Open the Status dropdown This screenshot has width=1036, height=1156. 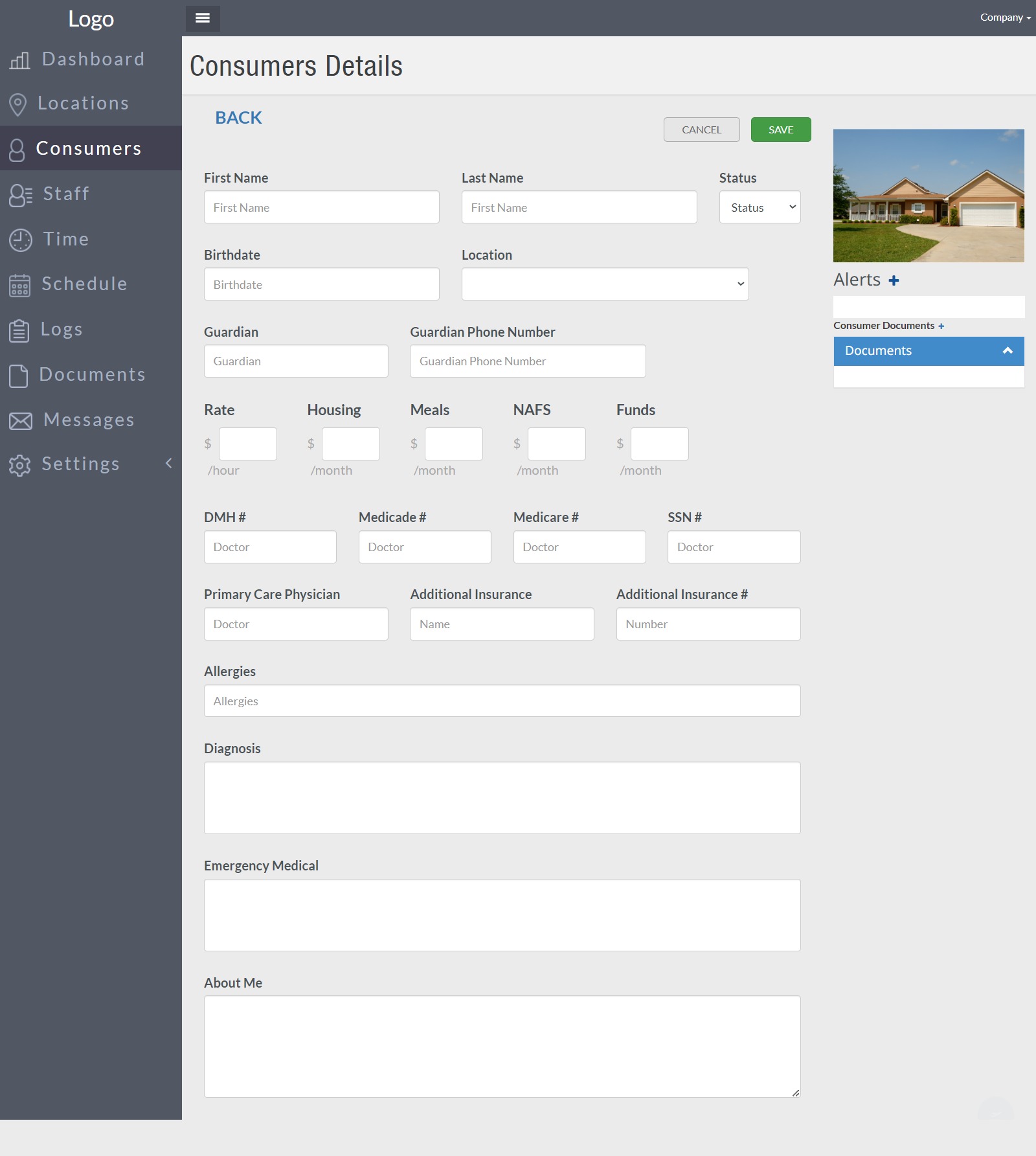[760, 207]
